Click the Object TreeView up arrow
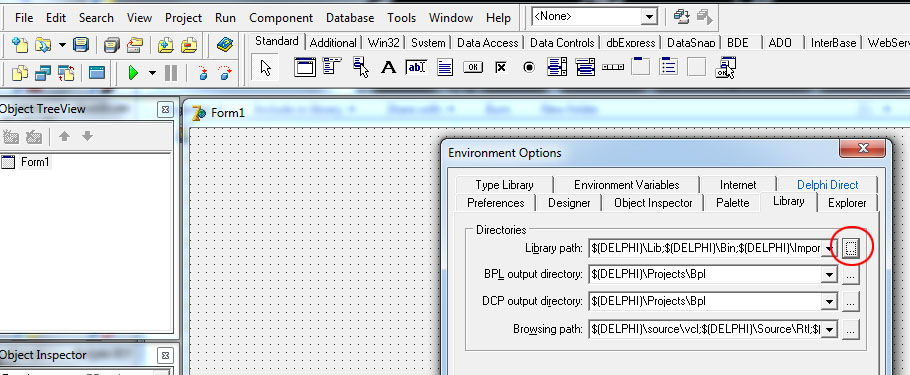The image size is (910, 375). tap(64, 136)
